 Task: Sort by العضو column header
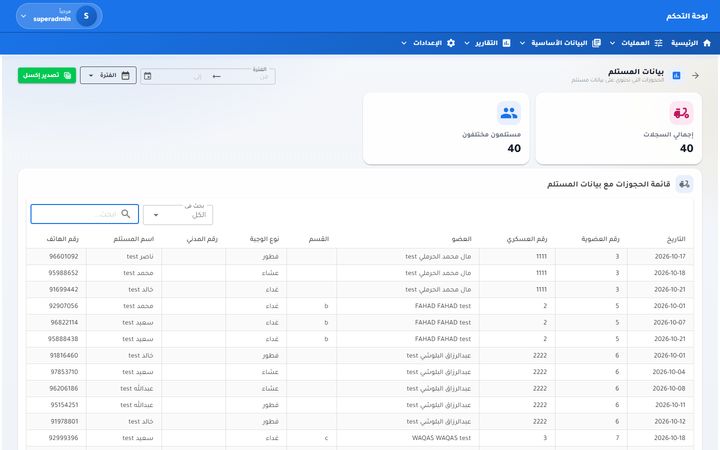[x=461, y=239]
